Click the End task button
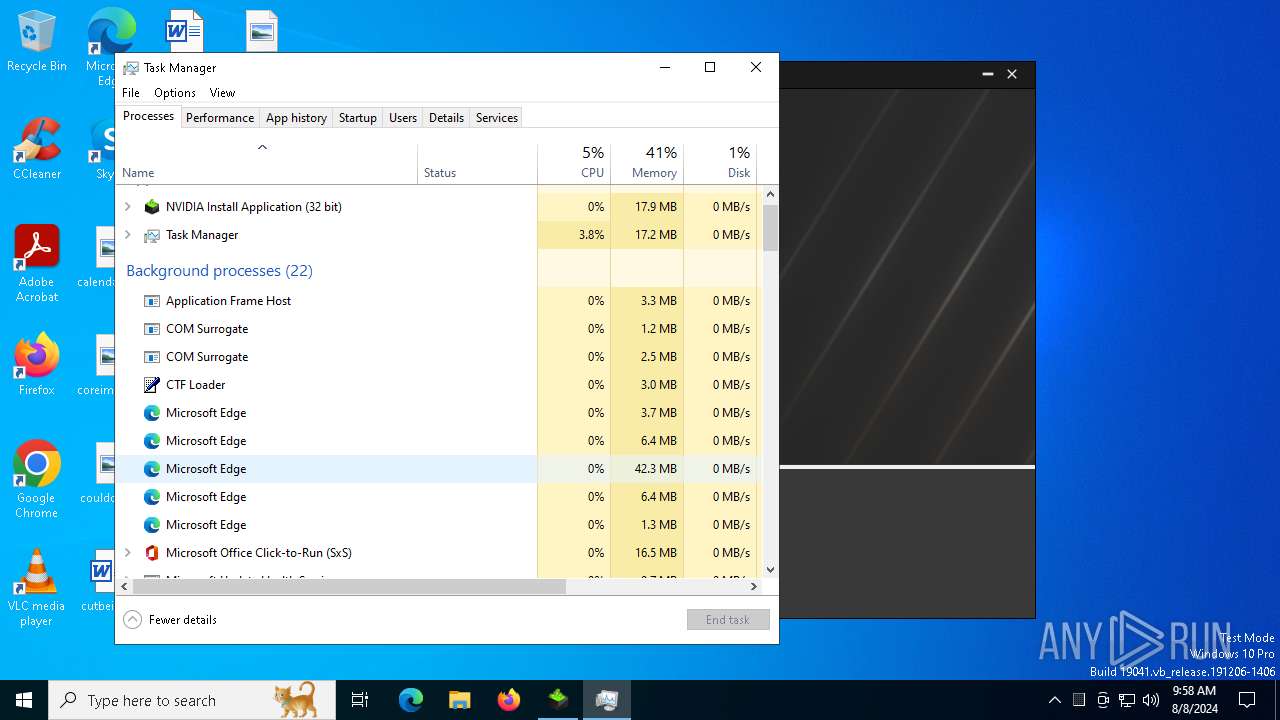The image size is (1280, 720). [728, 620]
